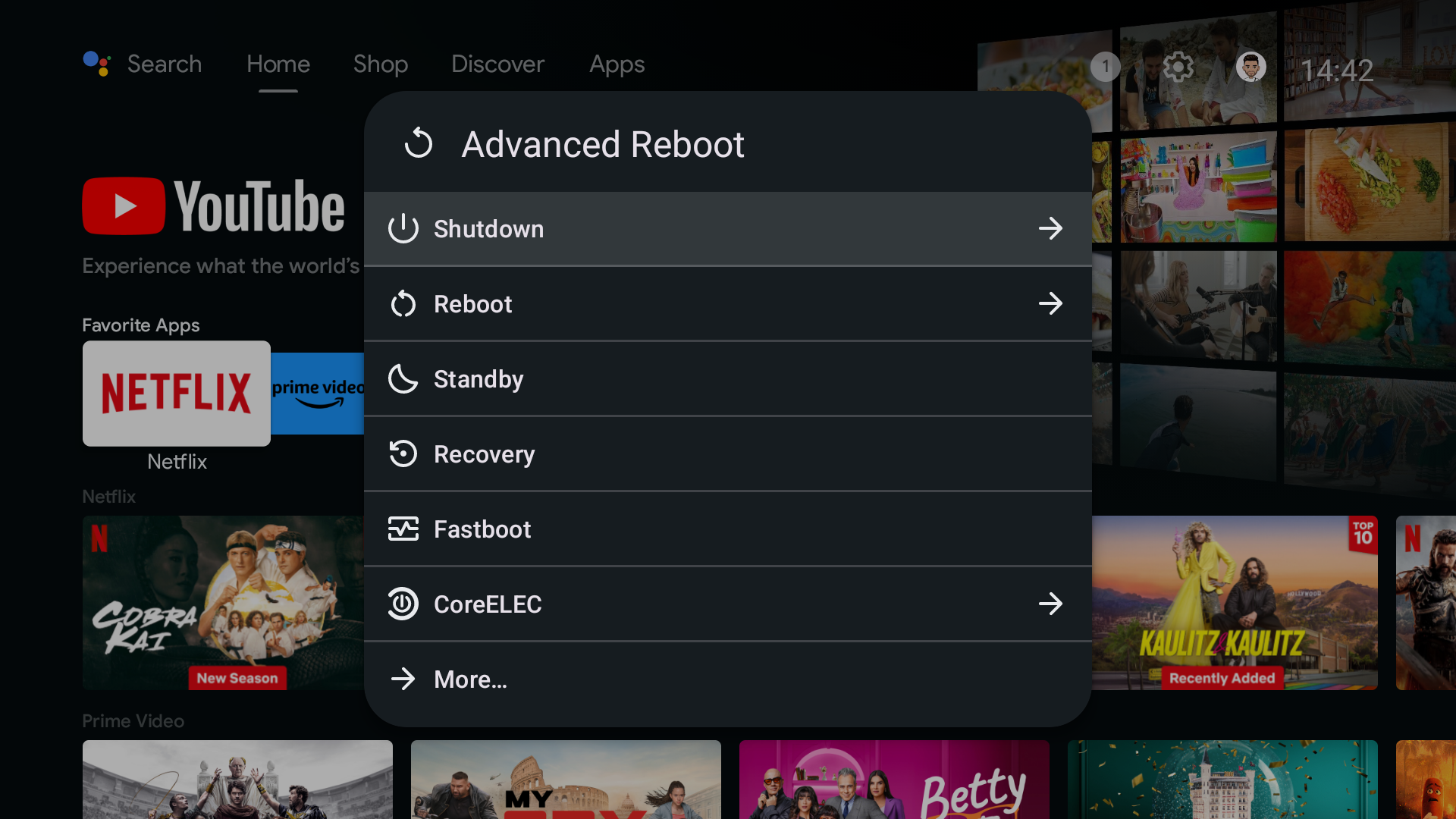Screen dimensions: 1456x819
Task: Open the cutting board cooking video thumbnail
Action: (x=1370, y=183)
